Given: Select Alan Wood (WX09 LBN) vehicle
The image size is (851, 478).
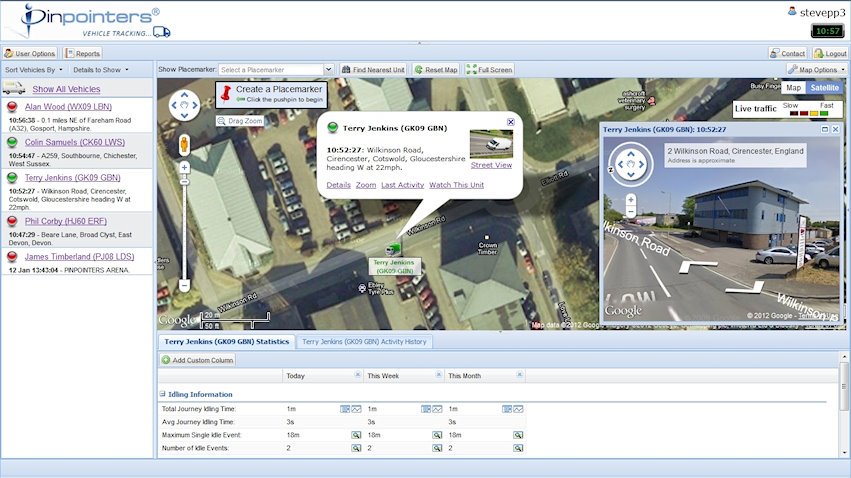Looking at the screenshot, I should tap(68, 107).
